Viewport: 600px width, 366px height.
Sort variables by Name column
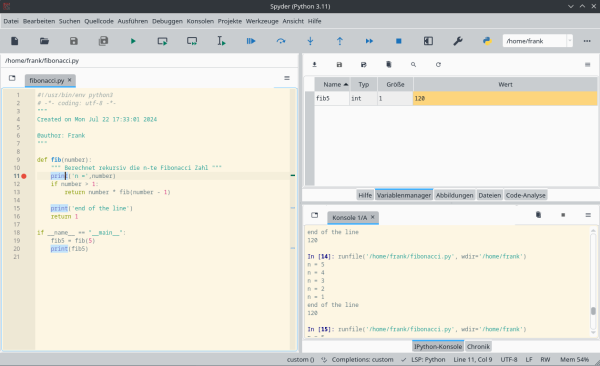pyautogui.click(x=332, y=84)
